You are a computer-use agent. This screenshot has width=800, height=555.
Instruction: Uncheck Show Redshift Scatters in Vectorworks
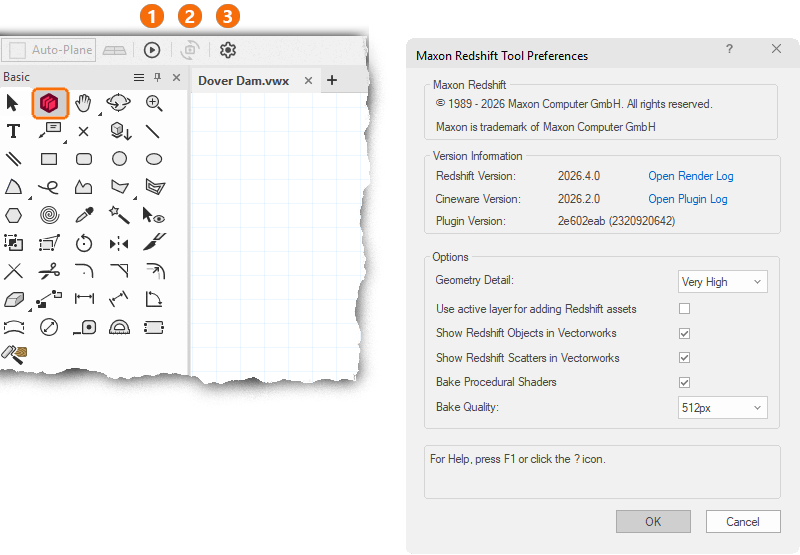[x=685, y=358]
